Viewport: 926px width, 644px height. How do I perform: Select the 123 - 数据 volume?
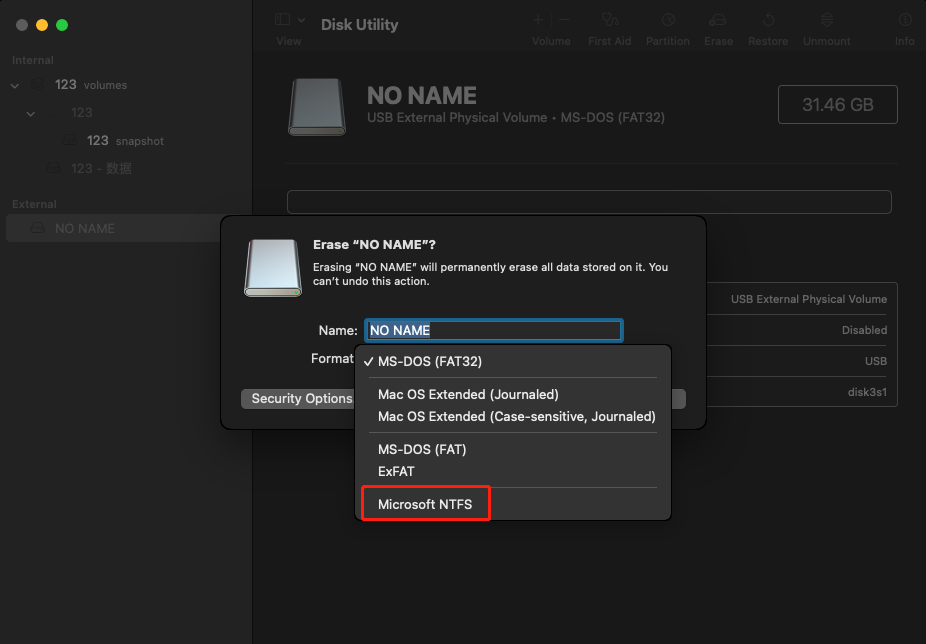point(101,168)
